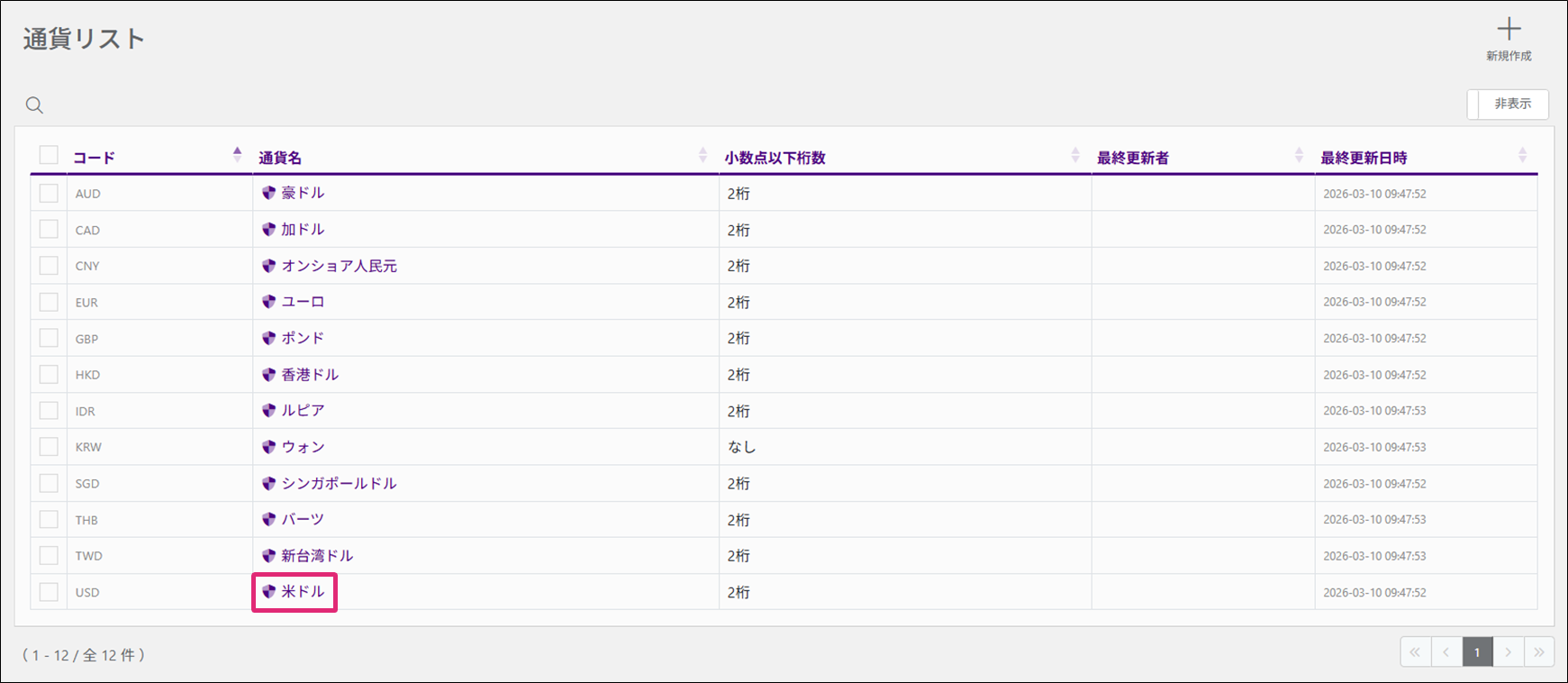Open the 米ドル currency link
Viewport: 1568px width, 683px height.
coord(303,592)
